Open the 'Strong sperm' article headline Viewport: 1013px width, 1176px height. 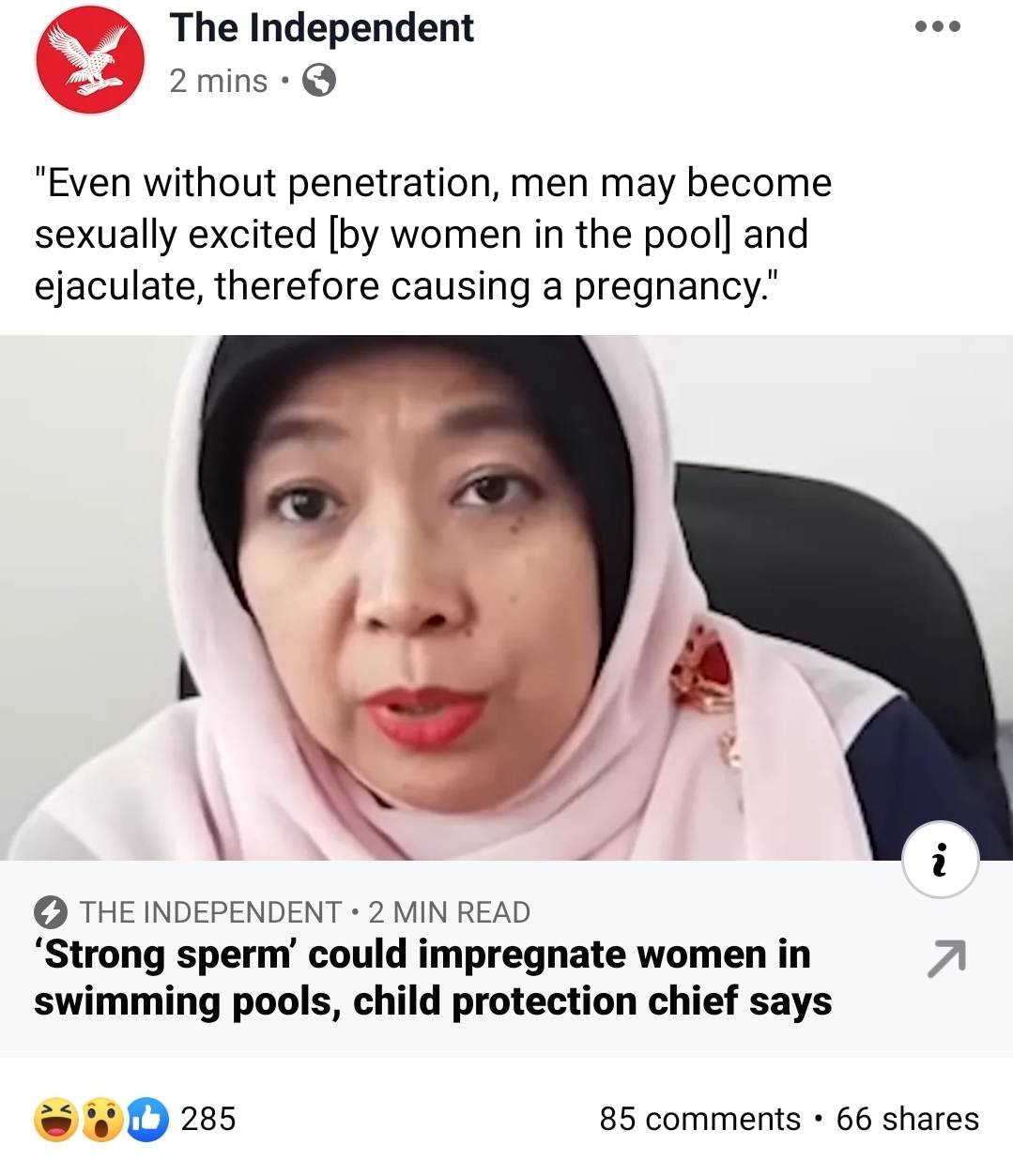tap(433, 977)
